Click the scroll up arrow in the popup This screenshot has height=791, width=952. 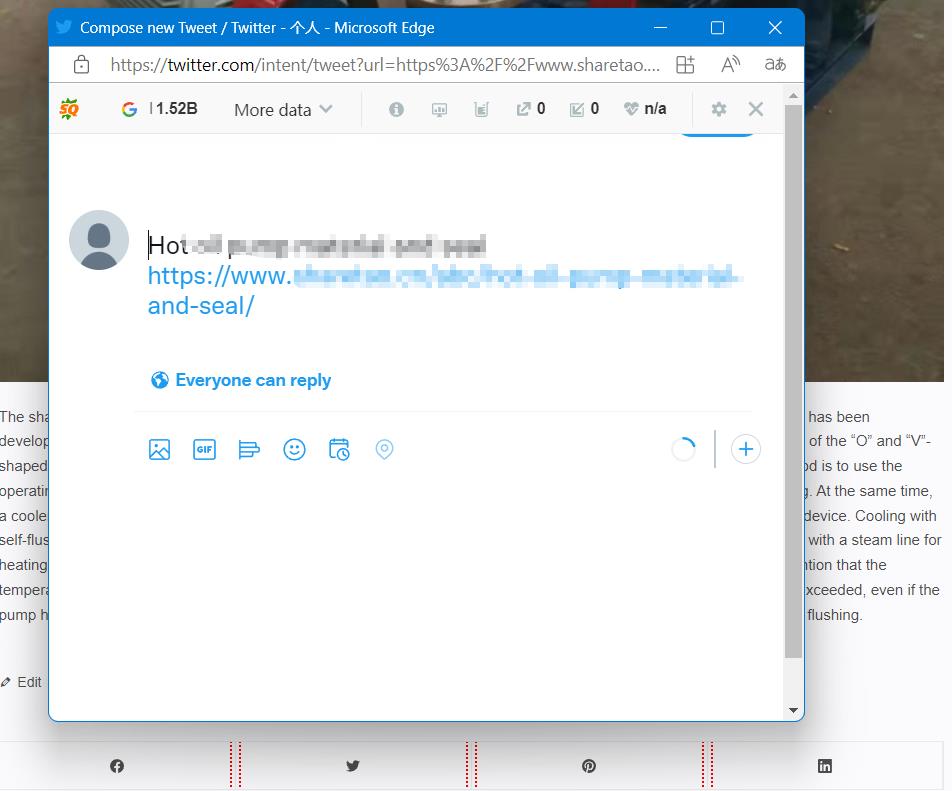(793, 96)
